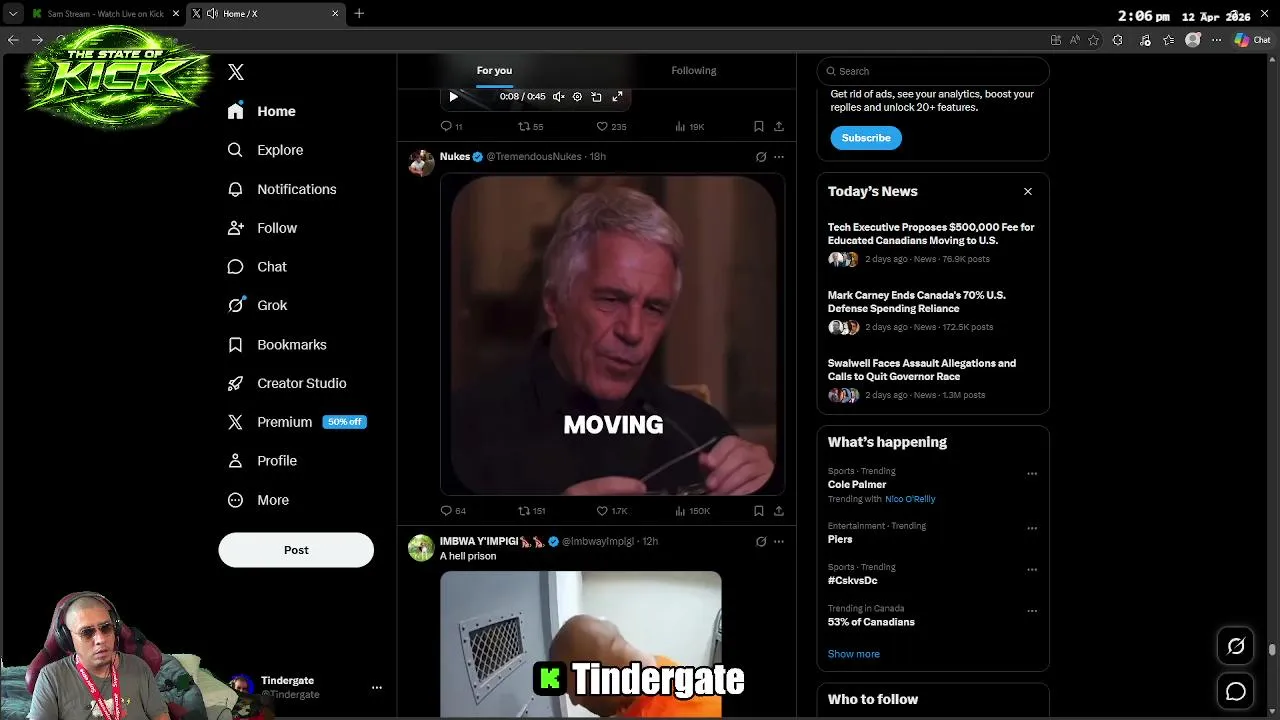Open Nukes profile avatar
The image size is (1280, 720).
[421, 162]
